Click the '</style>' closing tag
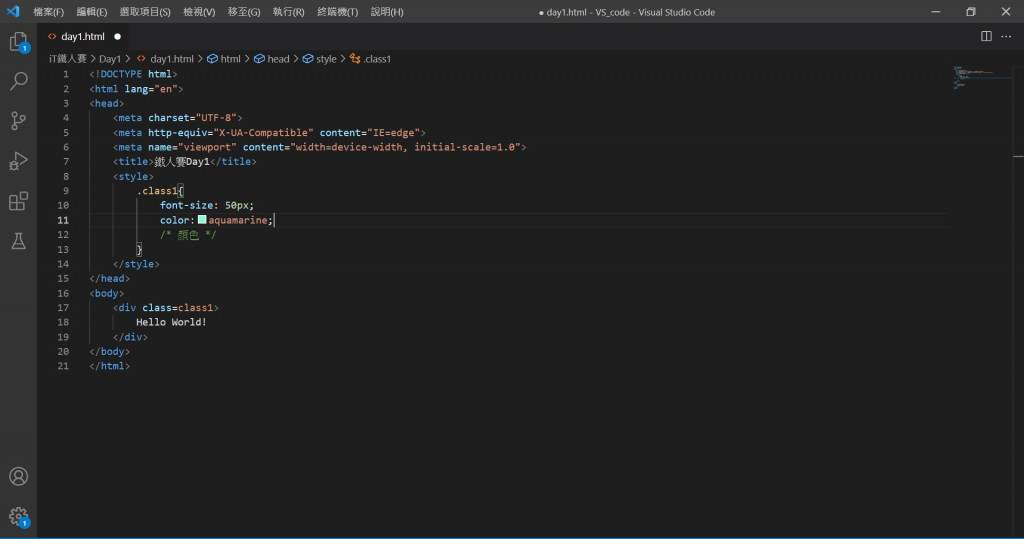The image size is (1024, 539). click(136, 264)
